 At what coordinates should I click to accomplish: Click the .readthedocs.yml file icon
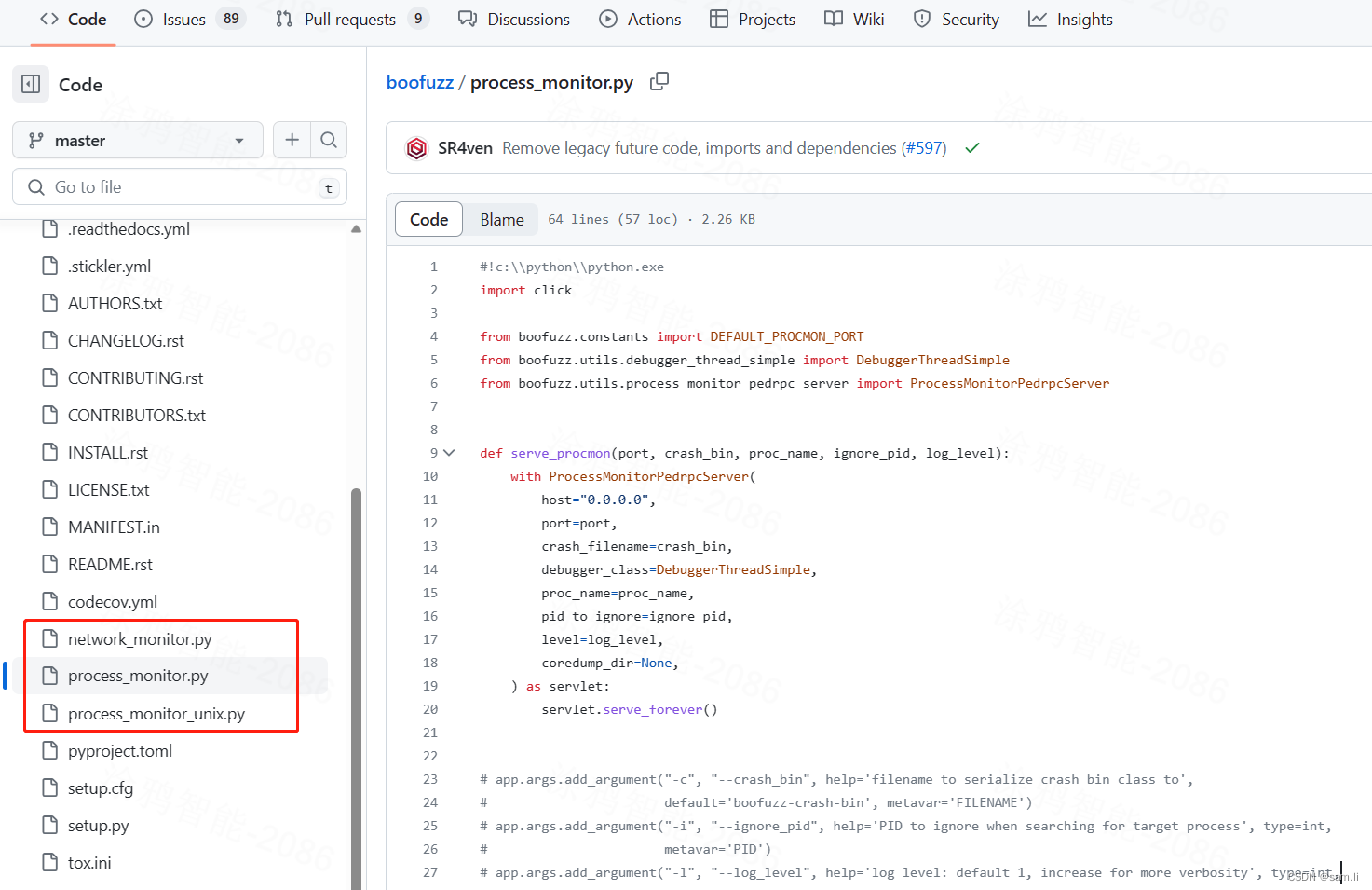pyautogui.click(x=50, y=228)
